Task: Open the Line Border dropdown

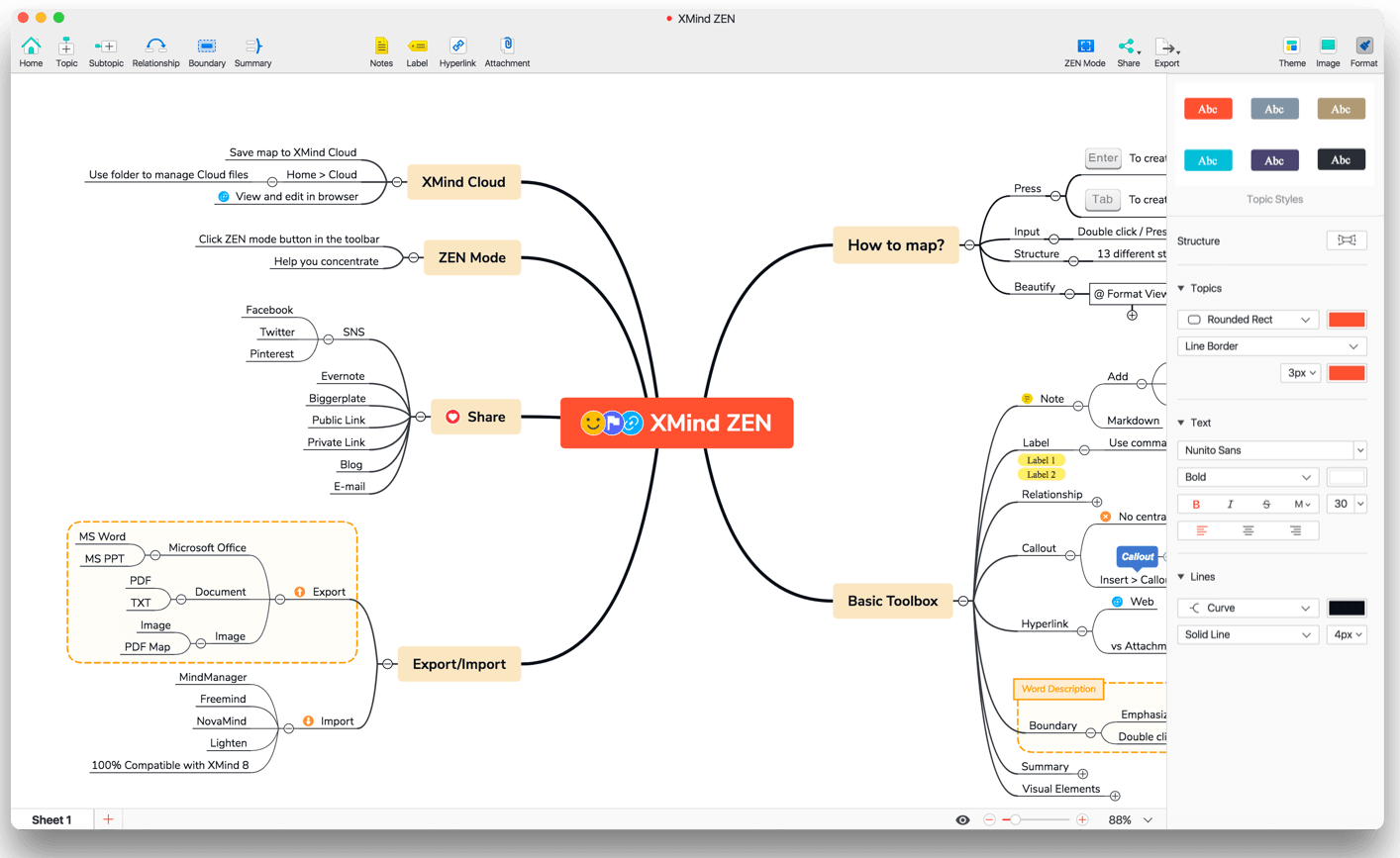Action: [1271, 346]
